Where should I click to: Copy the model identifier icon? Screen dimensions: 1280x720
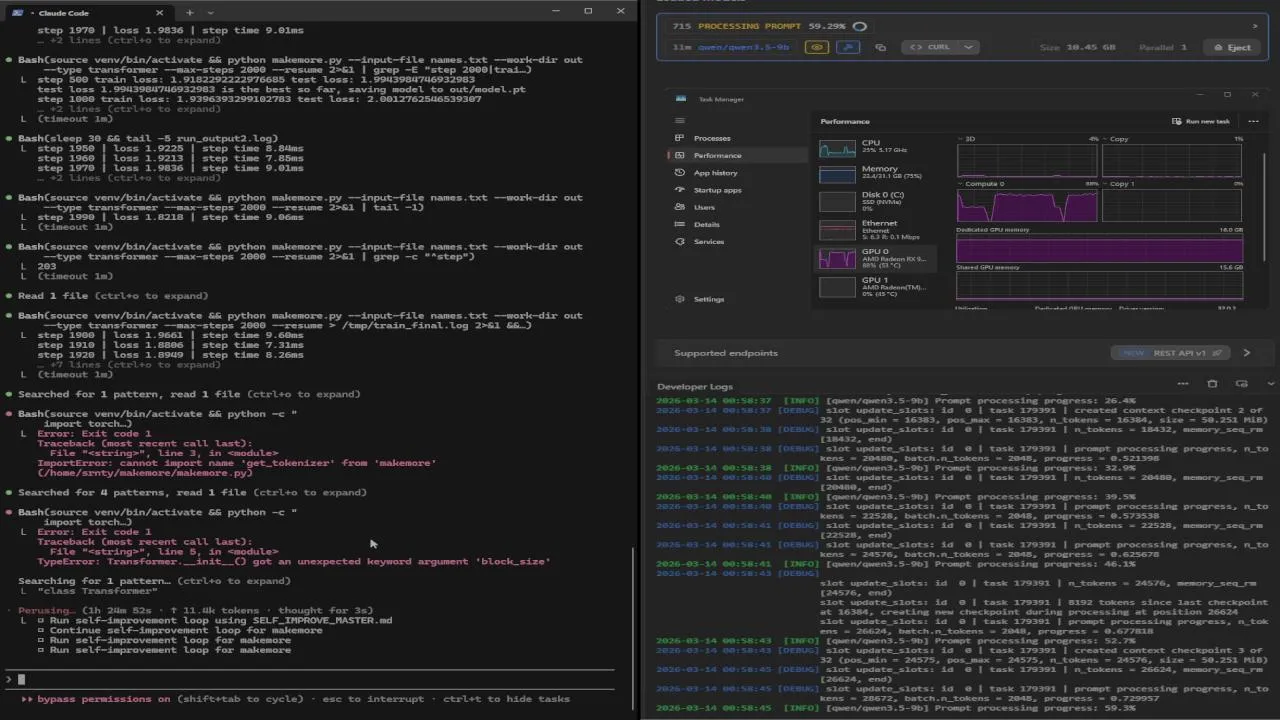(880, 47)
